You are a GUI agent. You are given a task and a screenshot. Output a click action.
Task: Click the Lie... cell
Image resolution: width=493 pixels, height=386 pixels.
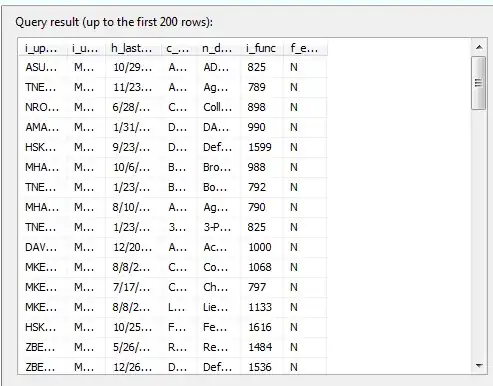(x=218, y=307)
